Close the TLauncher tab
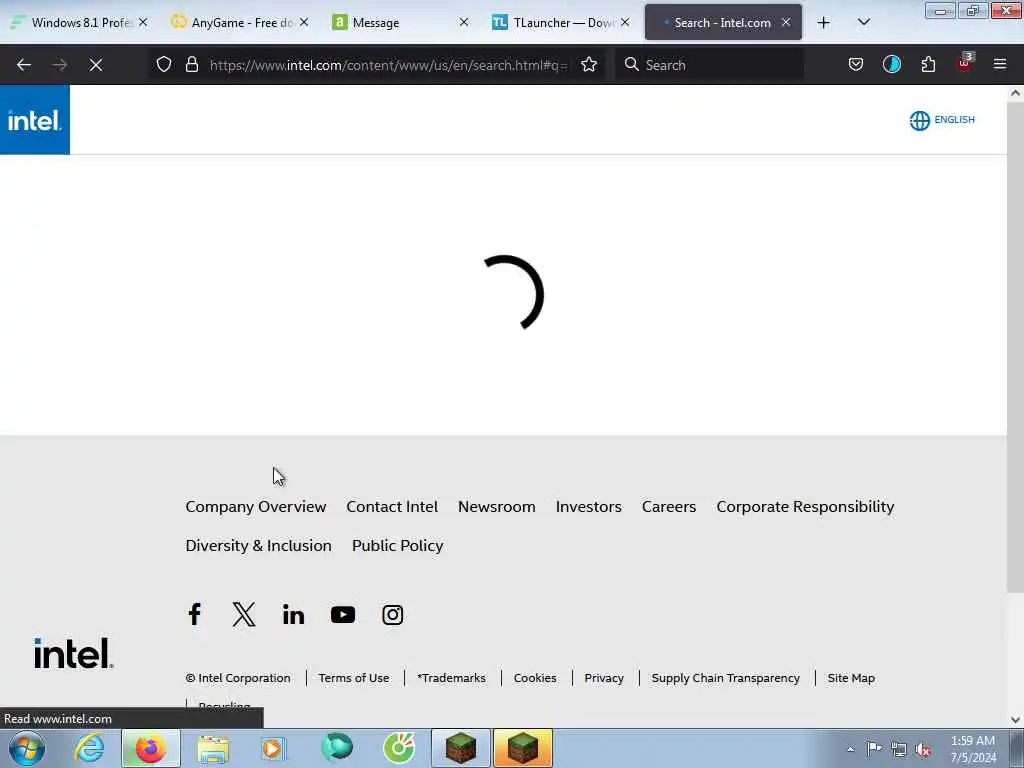The height and width of the screenshot is (768, 1024). tap(625, 22)
